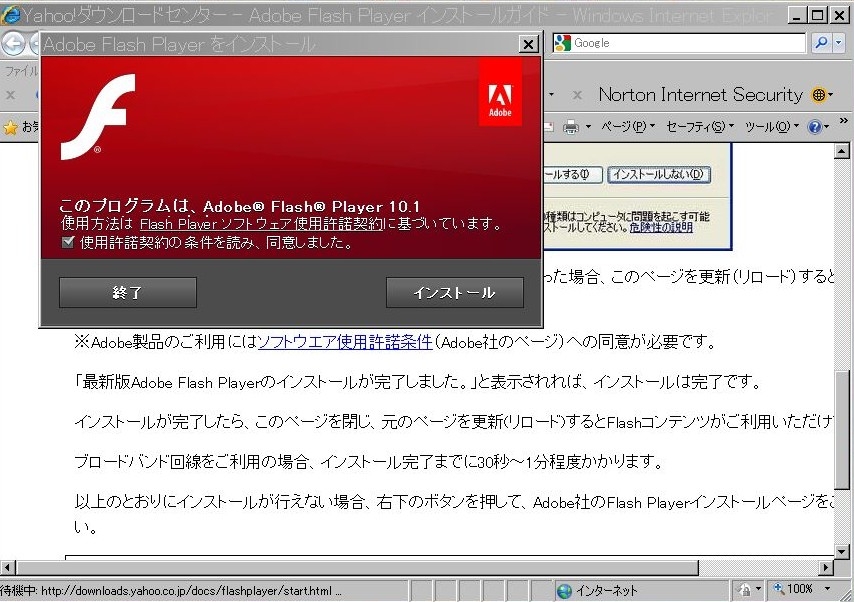854x602 pixels.
Task: Click the Internet Explorer title bar icon
Action: pyautogui.click(x=11, y=15)
